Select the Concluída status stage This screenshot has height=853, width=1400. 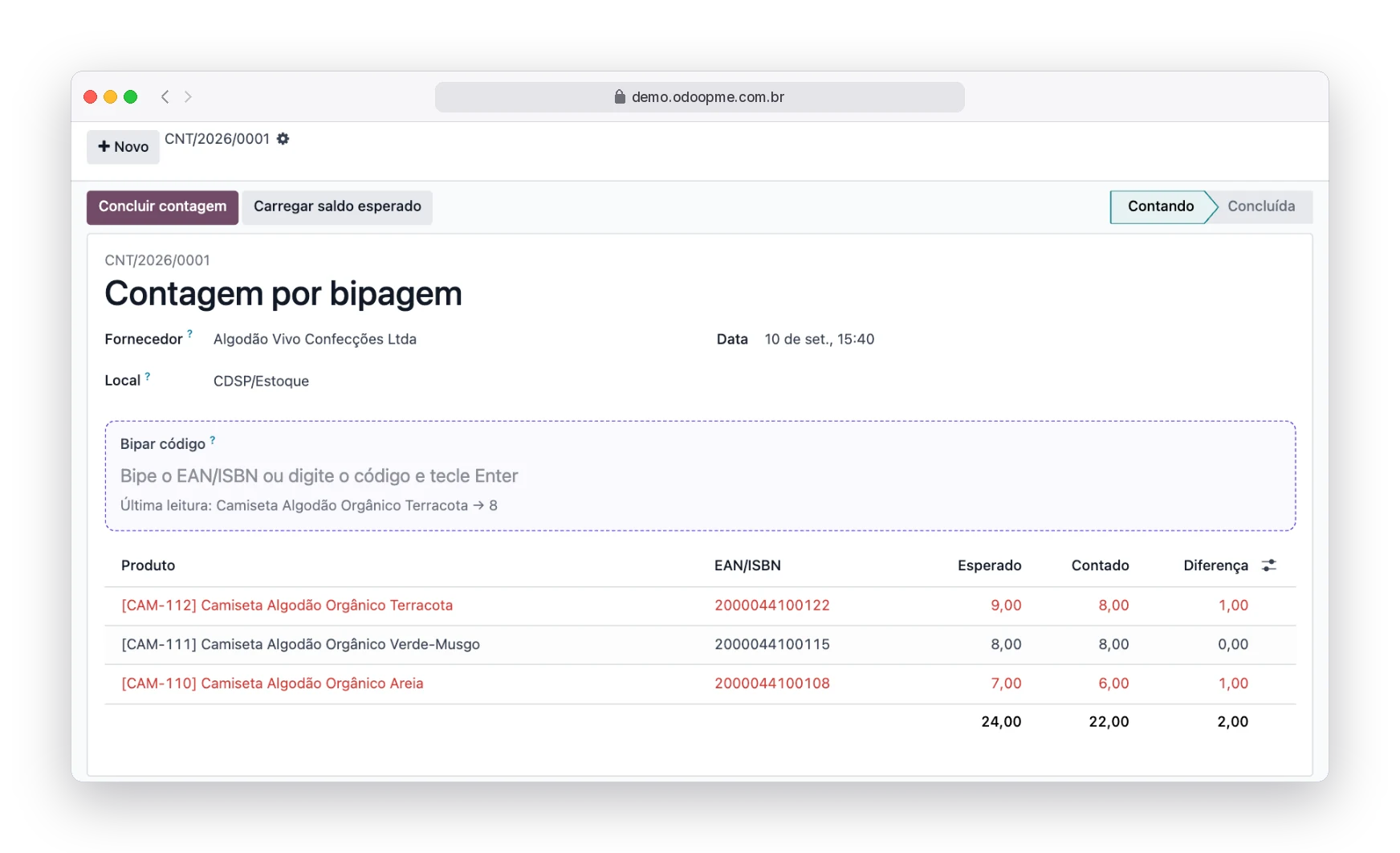[x=1261, y=206]
